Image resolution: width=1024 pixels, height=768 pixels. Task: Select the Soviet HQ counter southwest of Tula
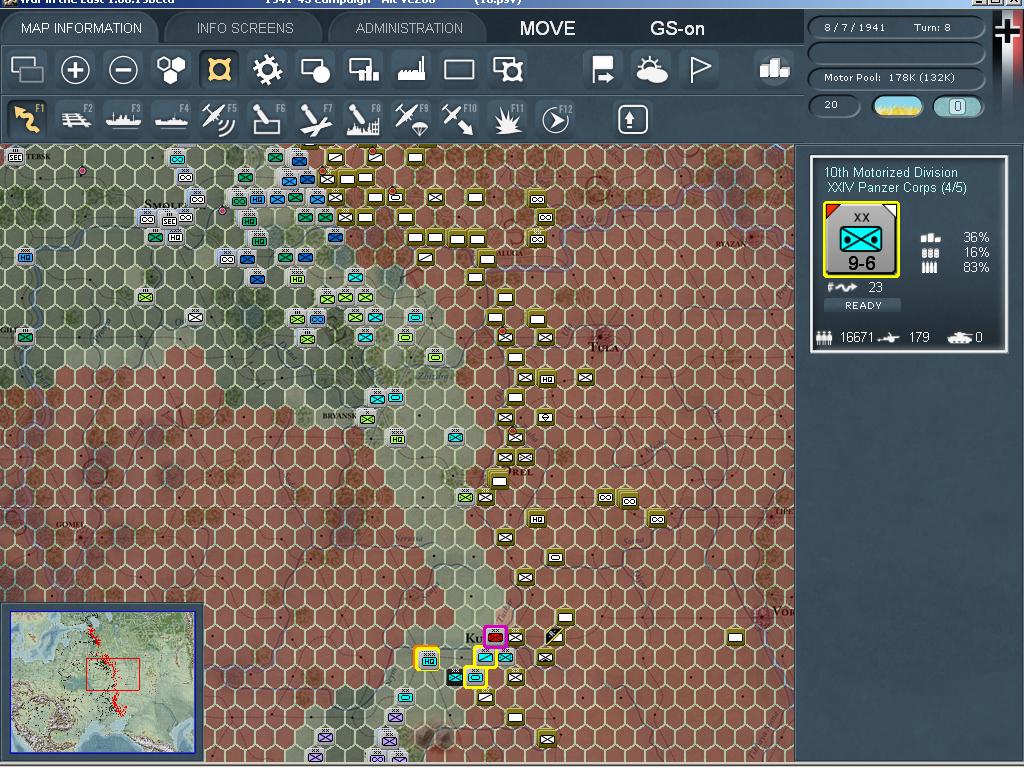click(x=547, y=378)
